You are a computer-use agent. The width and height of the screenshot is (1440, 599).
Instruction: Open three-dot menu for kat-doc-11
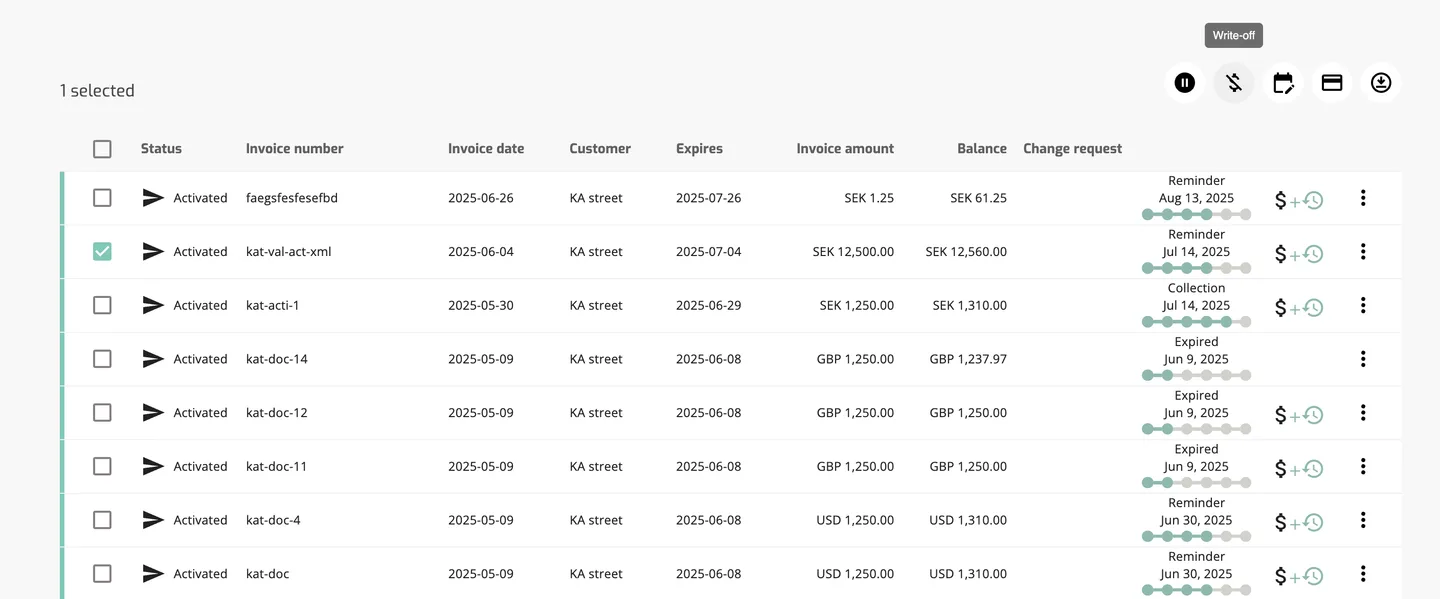(1363, 466)
